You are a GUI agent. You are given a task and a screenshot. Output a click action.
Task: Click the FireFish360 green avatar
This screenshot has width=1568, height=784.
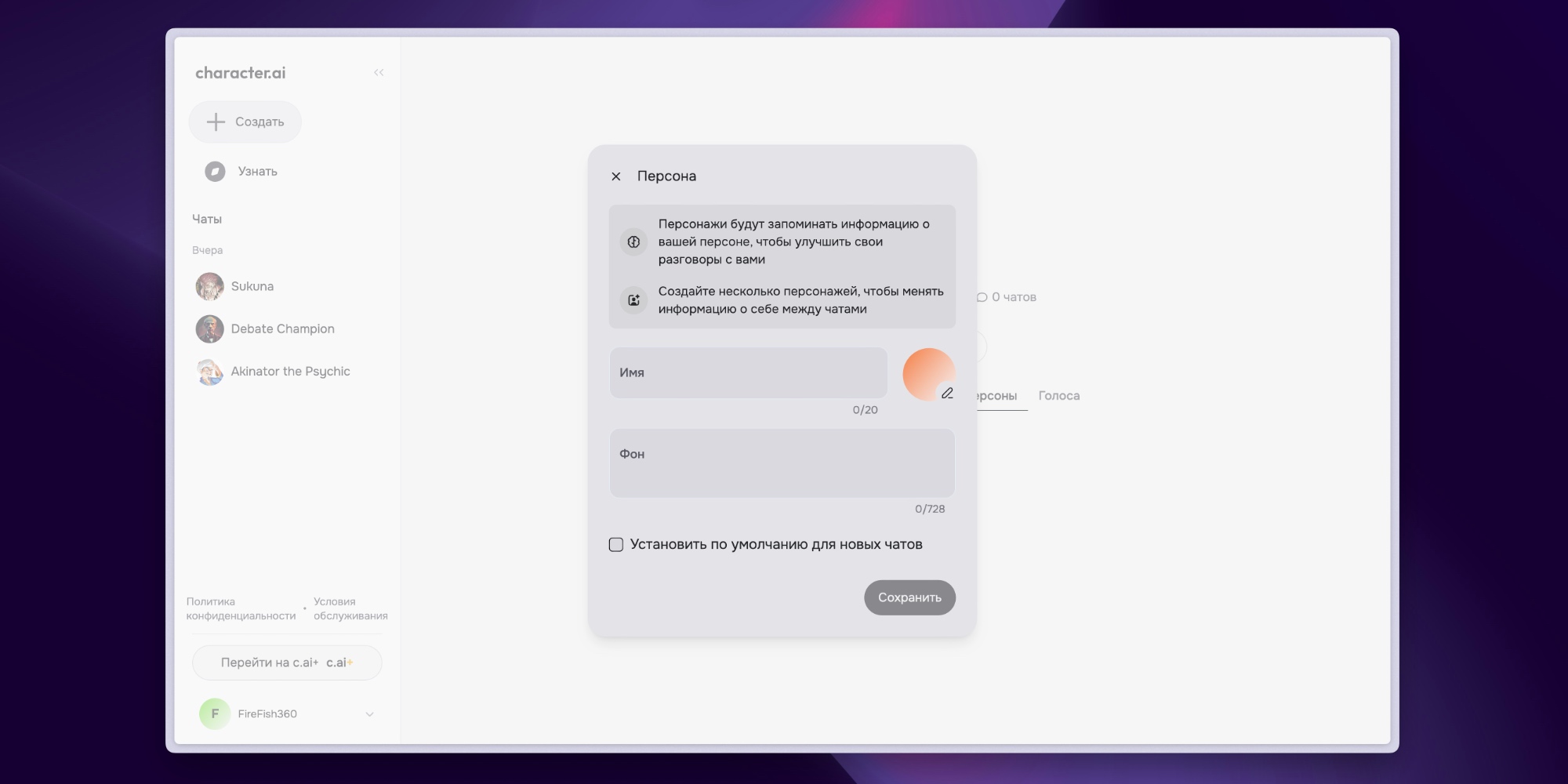click(214, 713)
